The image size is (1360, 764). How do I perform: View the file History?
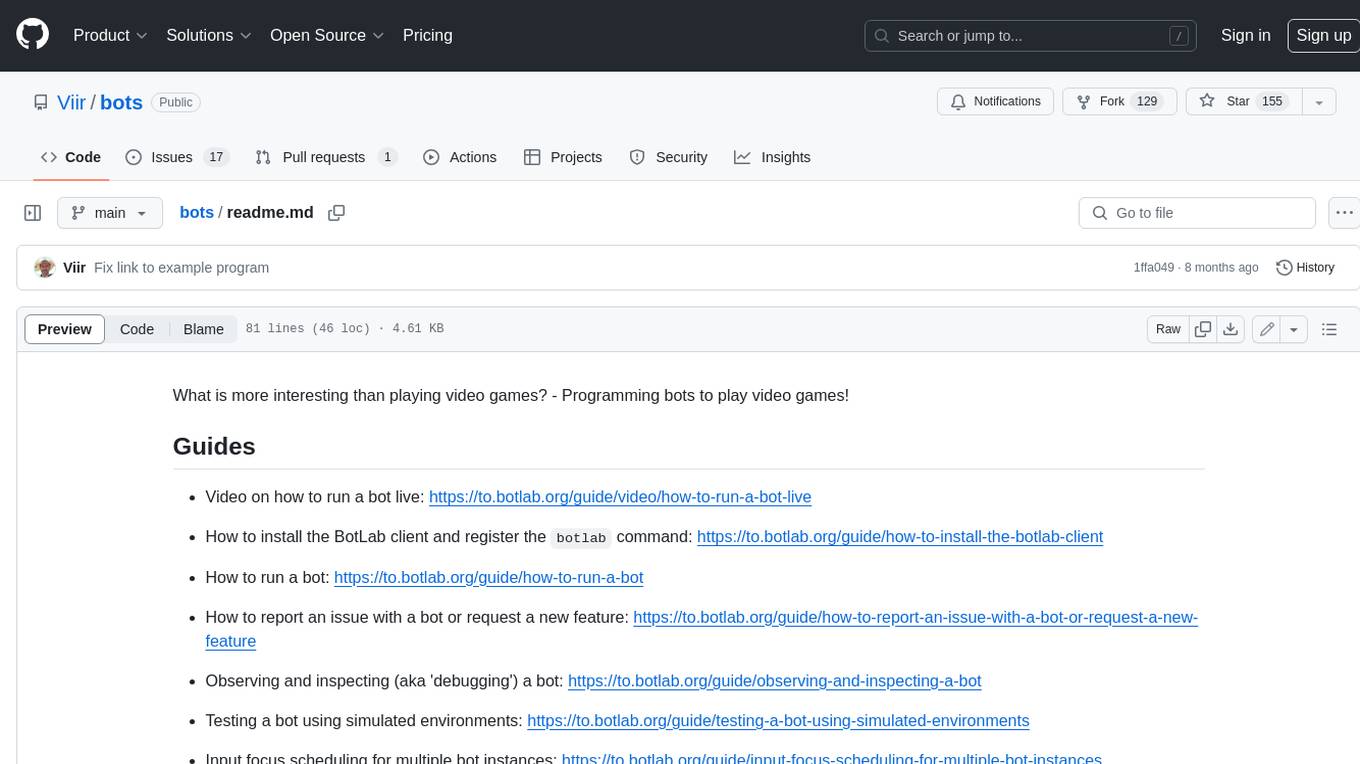point(1306,268)
